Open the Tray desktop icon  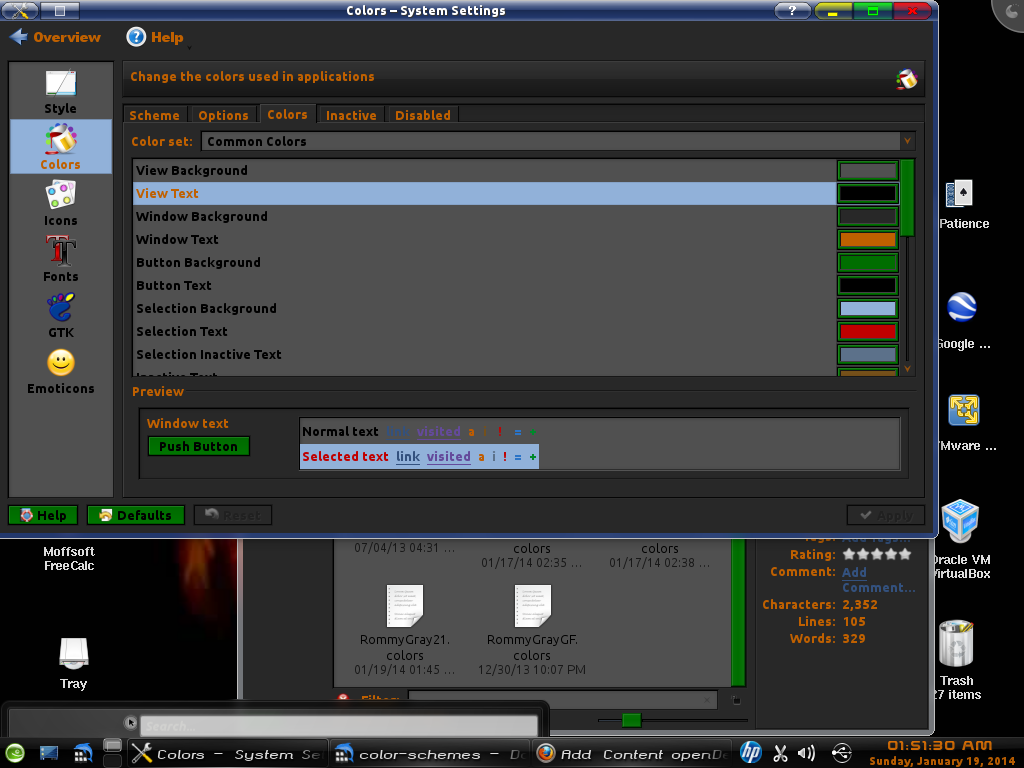(x=73, y=663)
